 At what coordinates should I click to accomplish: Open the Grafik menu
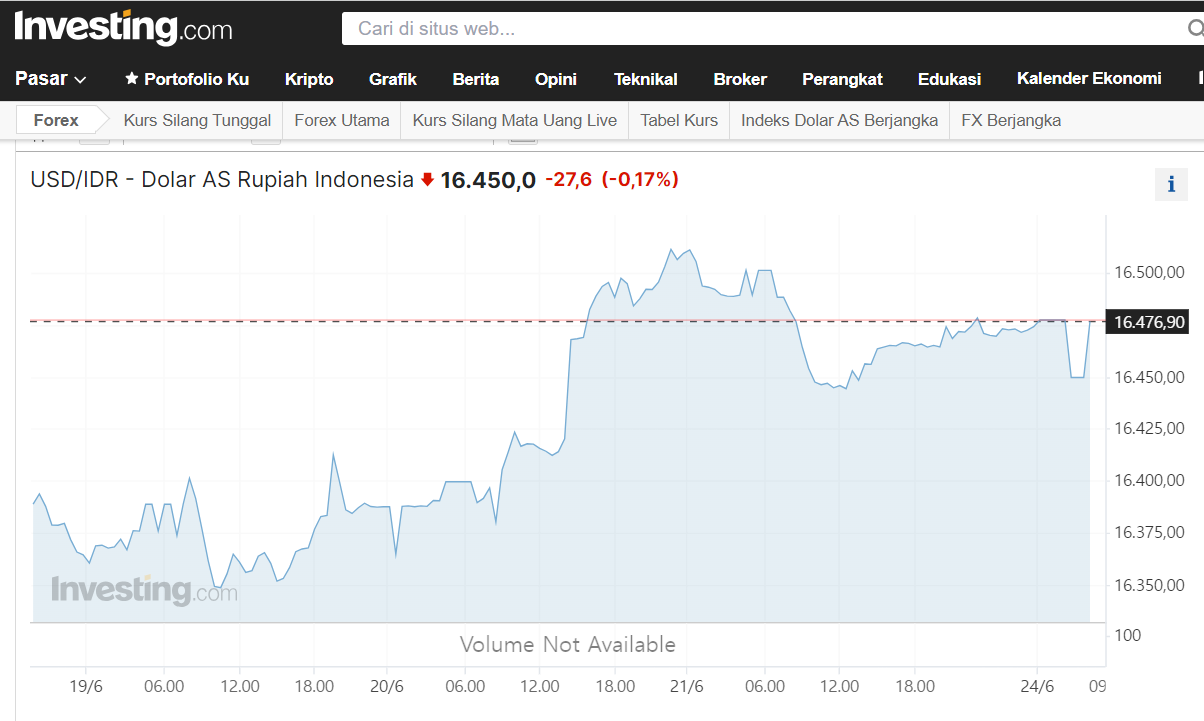coord(393,79)
